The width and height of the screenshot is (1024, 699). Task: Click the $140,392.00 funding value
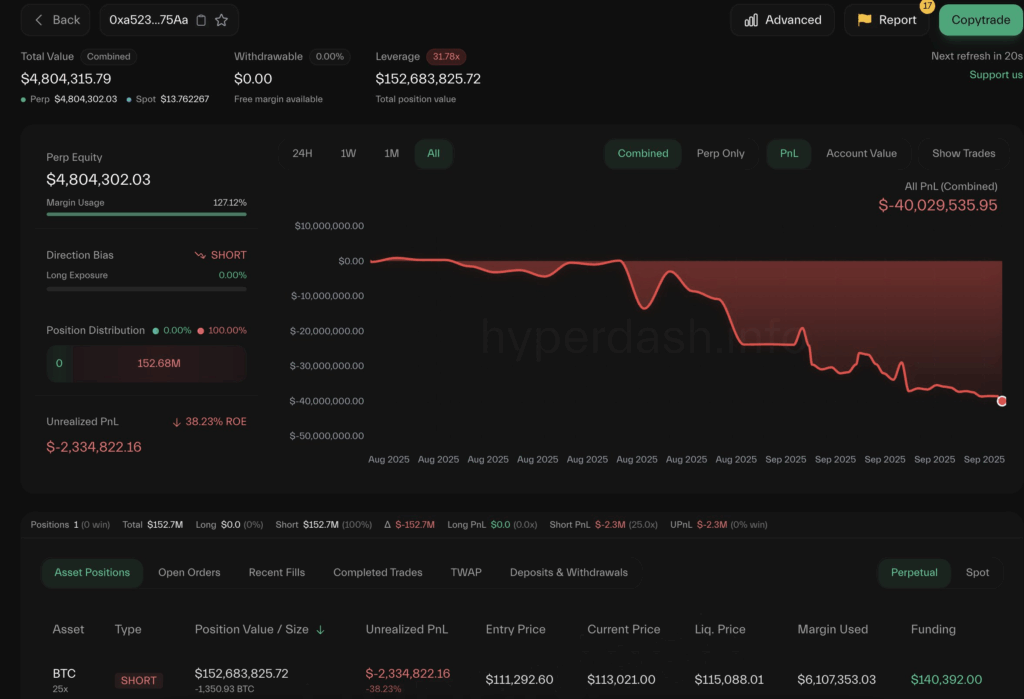pos(946,680)
